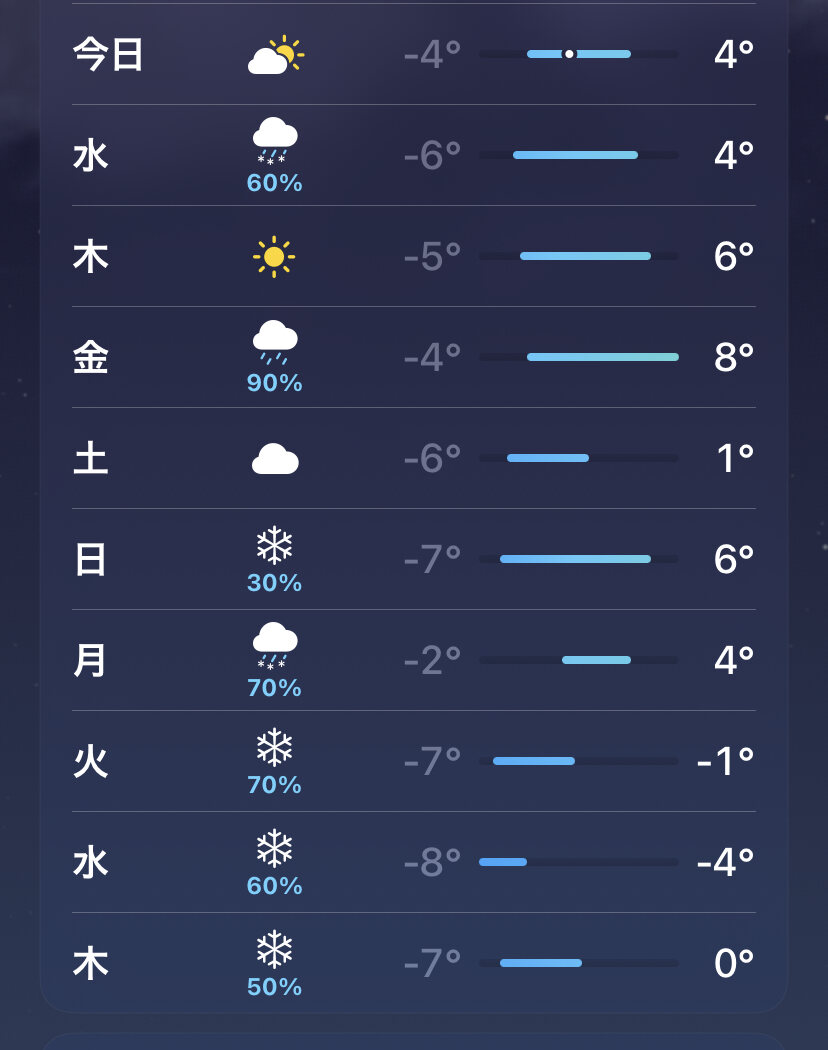Click the current temperature dot on today's bar
Image resolution: width=828 pixels, height=1050 pixels.
[x=569, y=54]
